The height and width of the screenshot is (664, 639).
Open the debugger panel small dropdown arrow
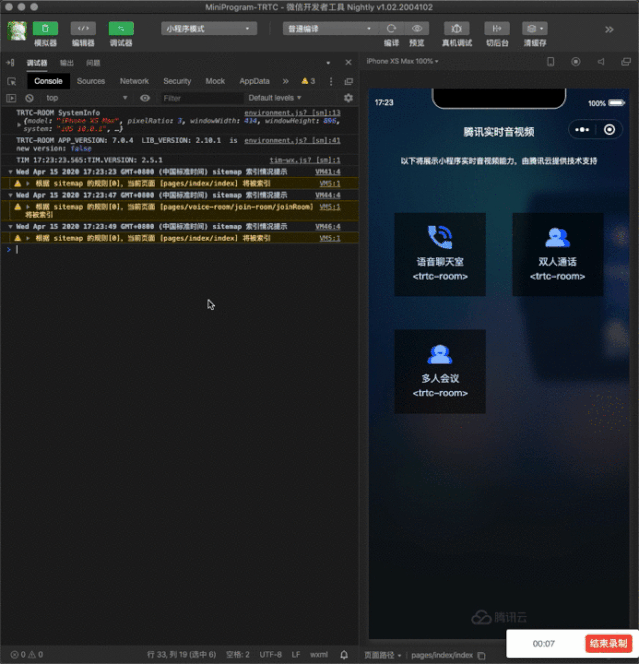pyautogui.click(x=328, y=63)
